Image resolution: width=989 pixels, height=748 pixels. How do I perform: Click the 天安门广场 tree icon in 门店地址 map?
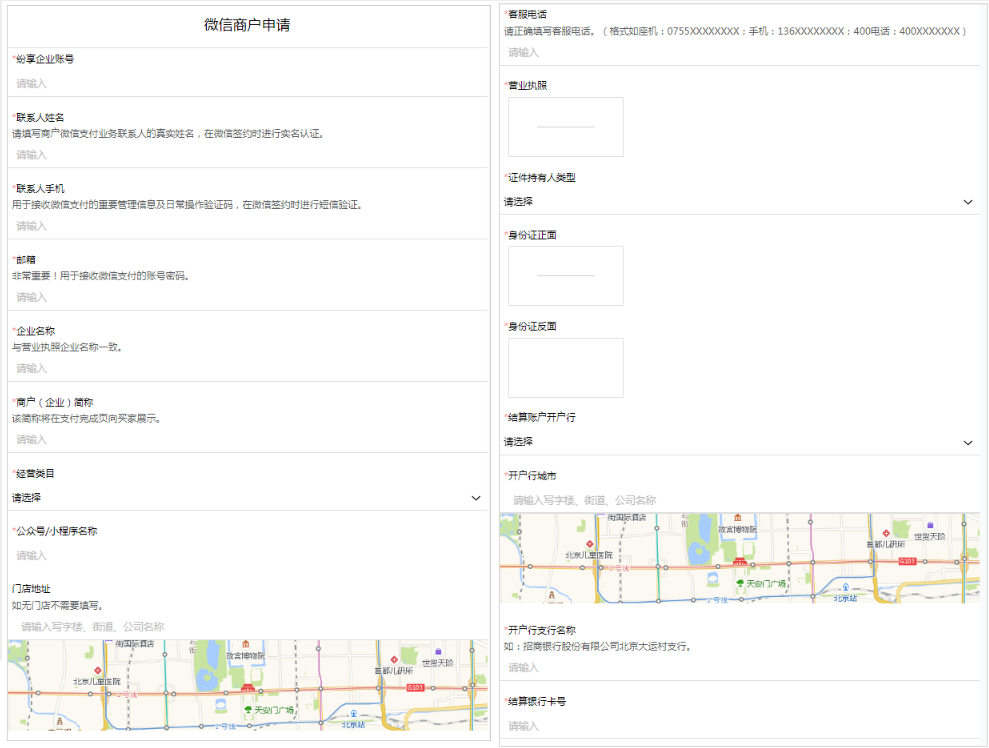(x=248, y=710)
